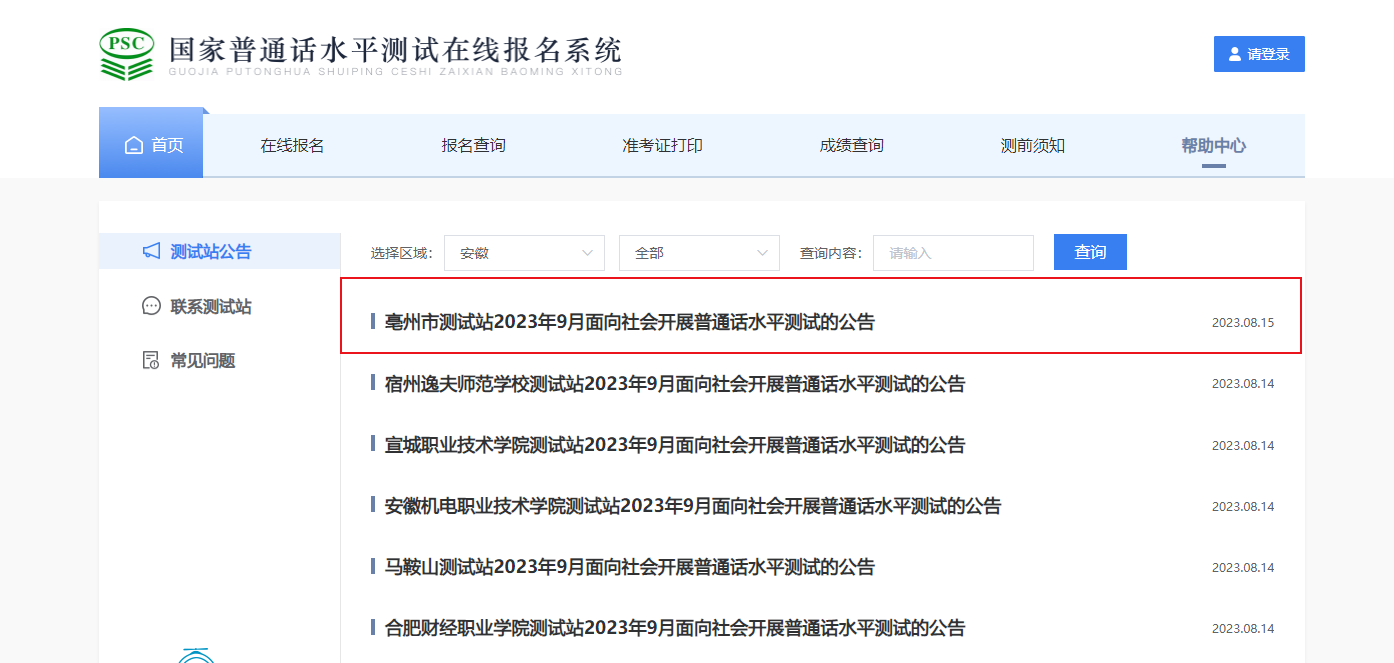The height and width of the screenshot is (663, 1394).
Task: Select 测试站公告 in the sidebar
Action: 220,251
